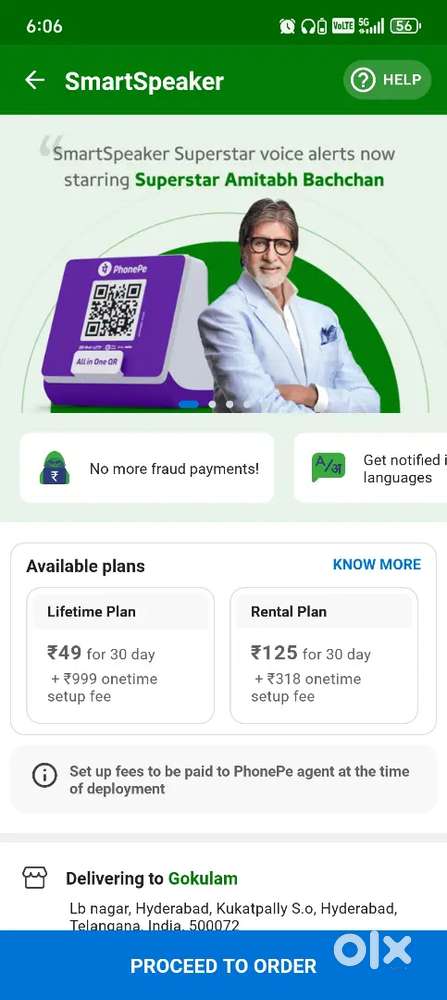Select the first carousel indicator dot

click(x=188, y=404)
